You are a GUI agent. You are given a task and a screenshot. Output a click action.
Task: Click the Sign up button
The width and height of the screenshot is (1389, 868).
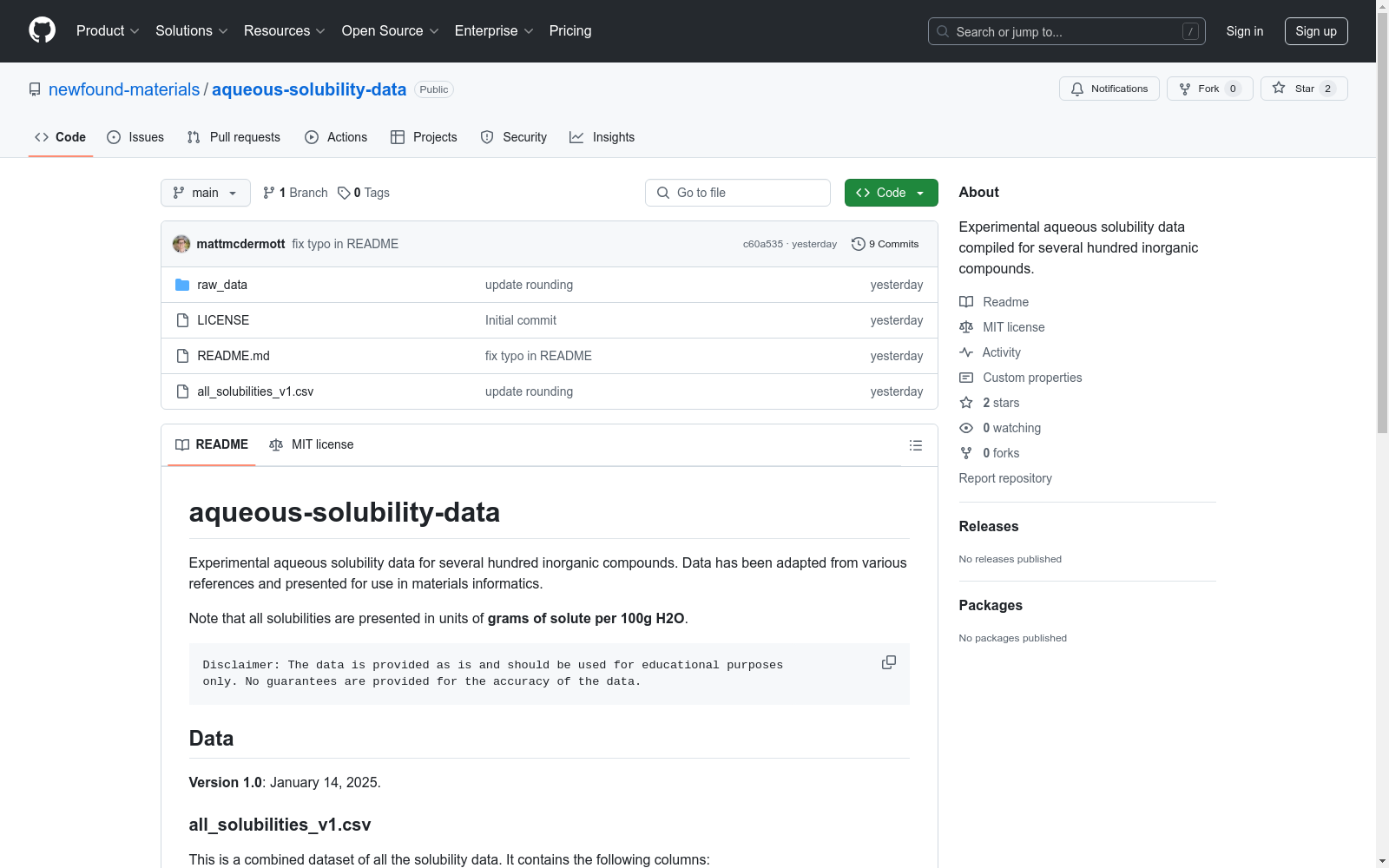pos(1316,31)
